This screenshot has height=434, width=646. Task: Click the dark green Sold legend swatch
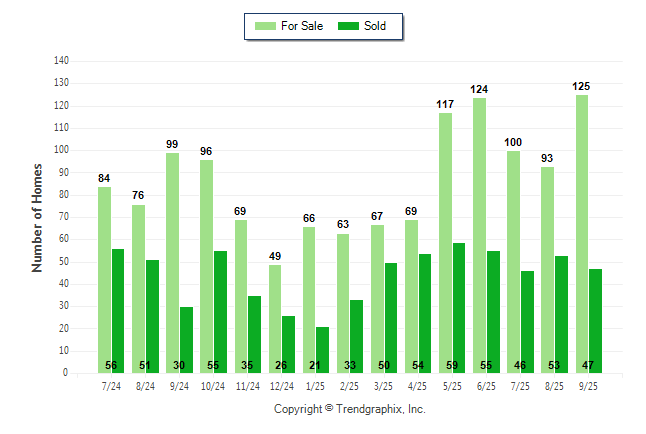[349, 26]
